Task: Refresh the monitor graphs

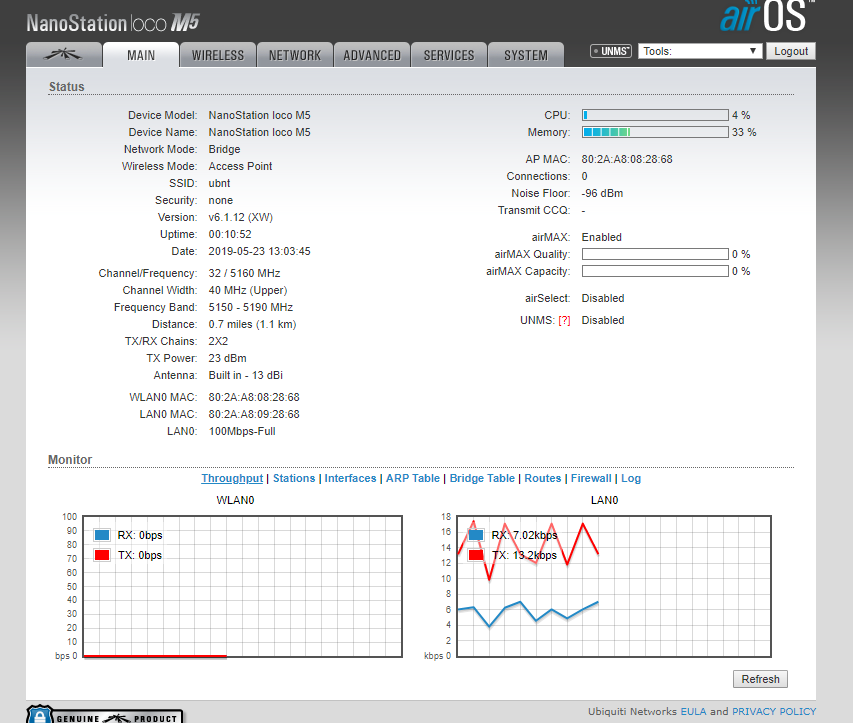Action: pos(760,679)
